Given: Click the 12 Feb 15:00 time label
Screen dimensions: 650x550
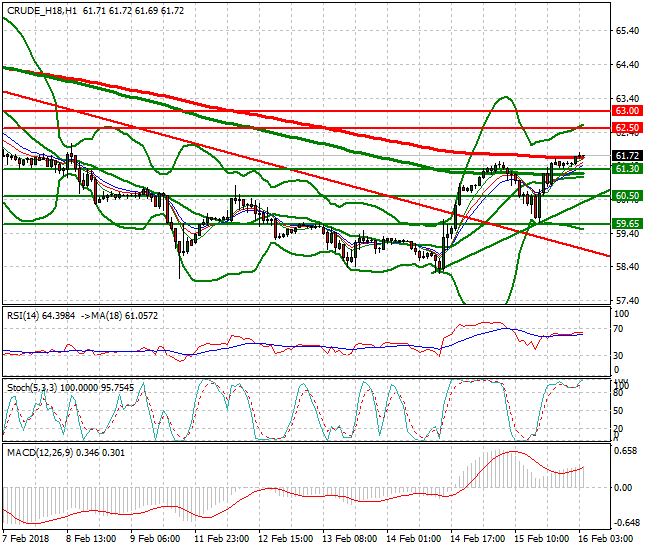Looking at the screenshot, I should [x=286, y=539].
